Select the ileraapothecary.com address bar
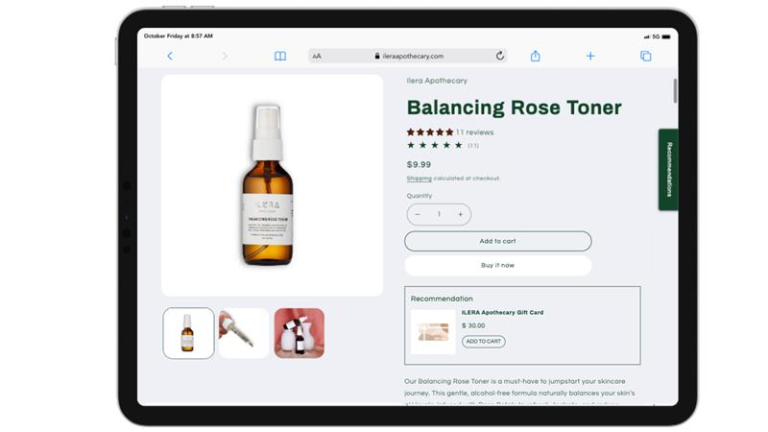The height and width of the screenshot is (432, 768). (408, 56)
